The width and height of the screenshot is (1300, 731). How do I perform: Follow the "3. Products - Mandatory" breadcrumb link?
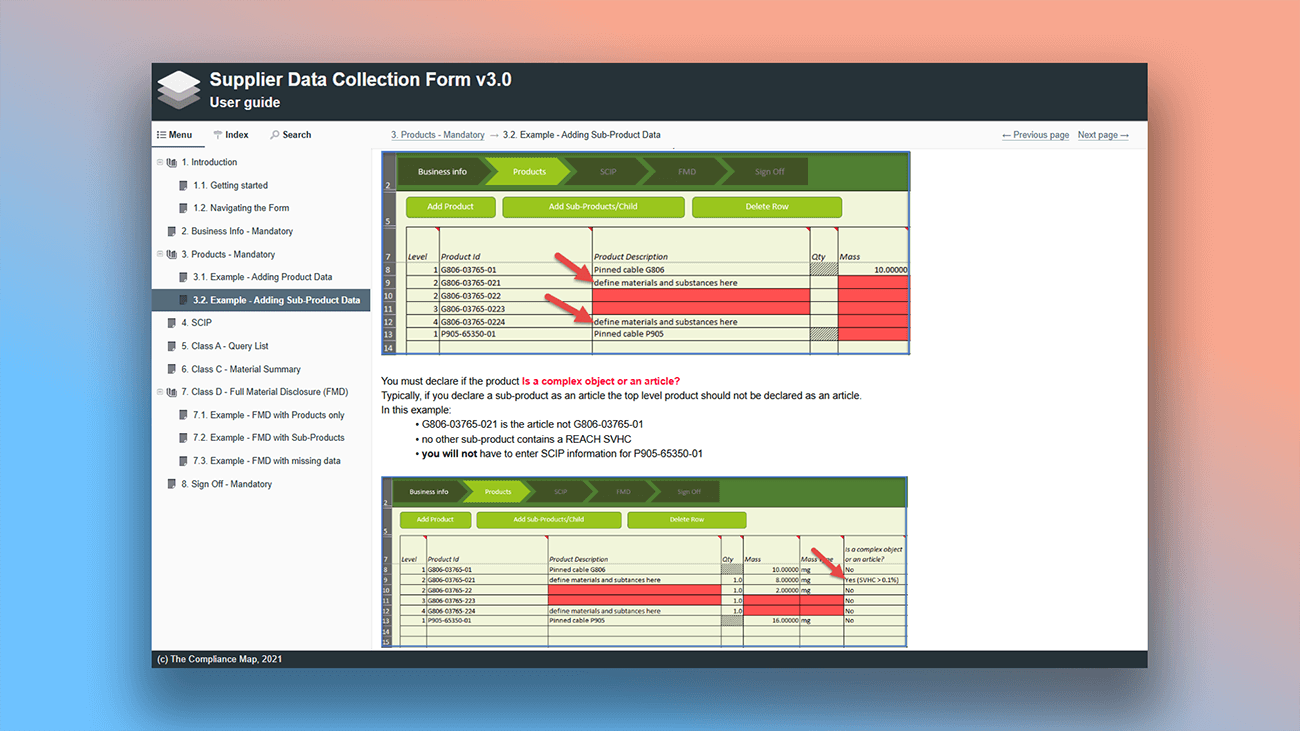(437, 134)
